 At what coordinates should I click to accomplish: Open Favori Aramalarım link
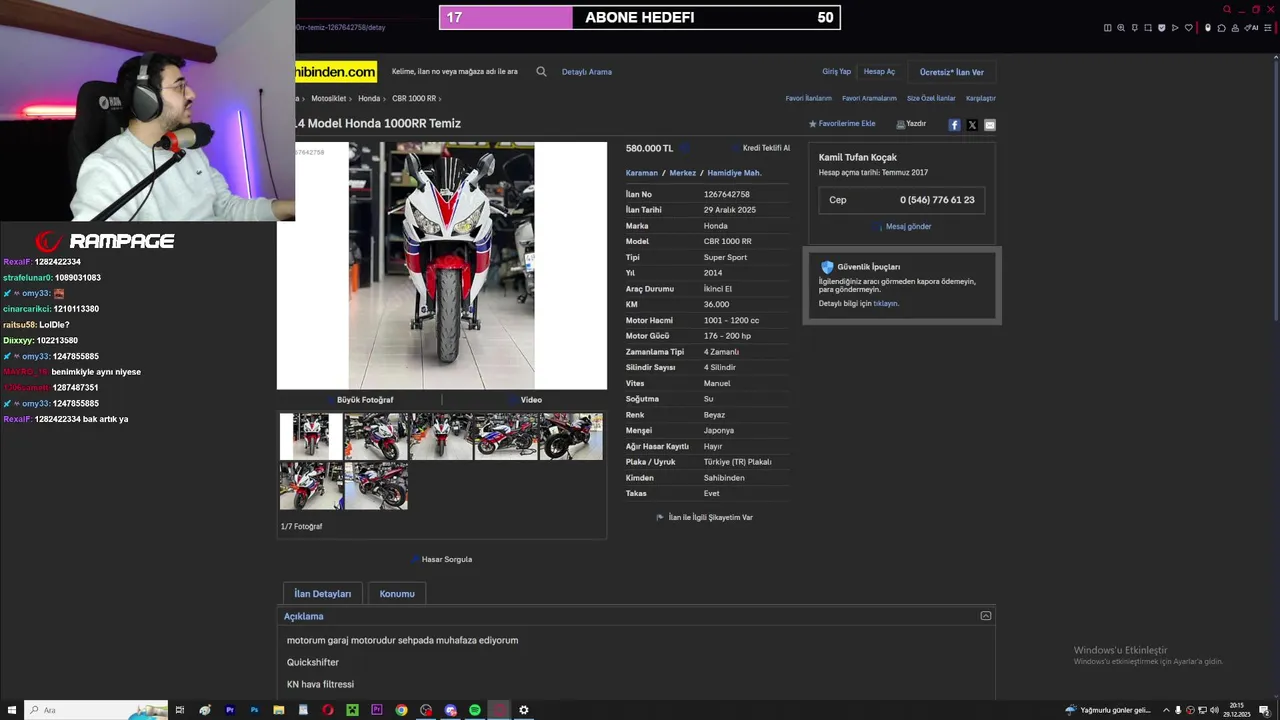pos(869,98)
